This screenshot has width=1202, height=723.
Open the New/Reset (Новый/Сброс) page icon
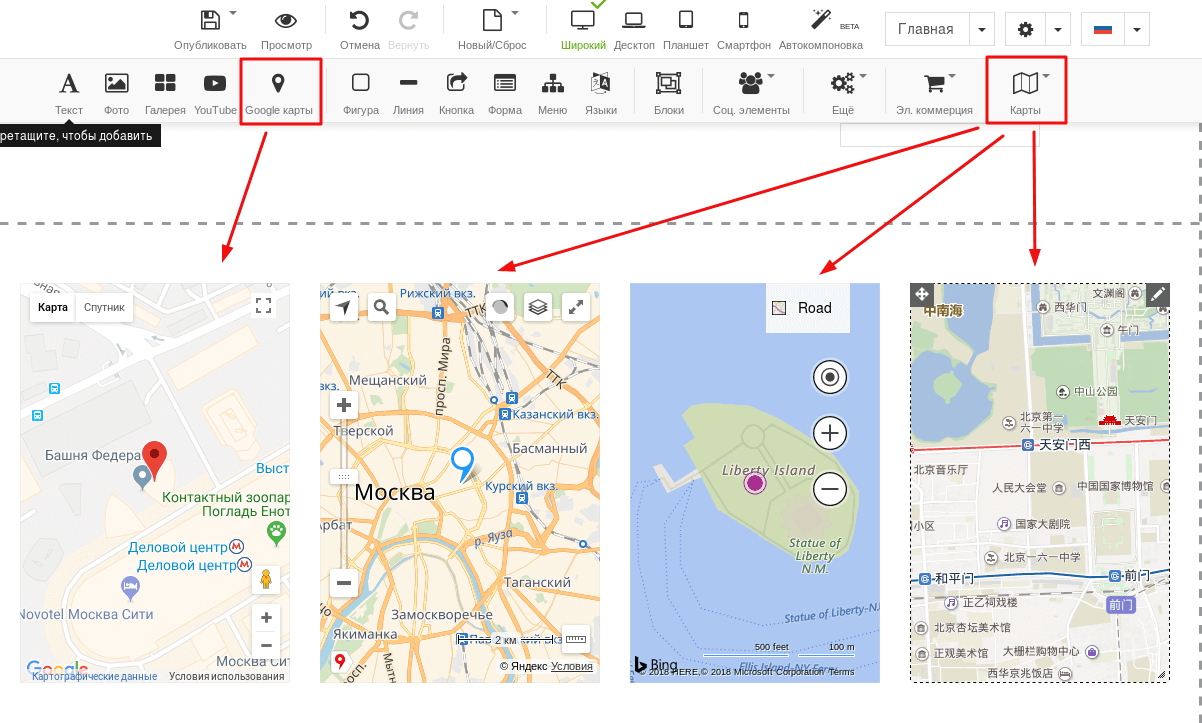[492, 20]
